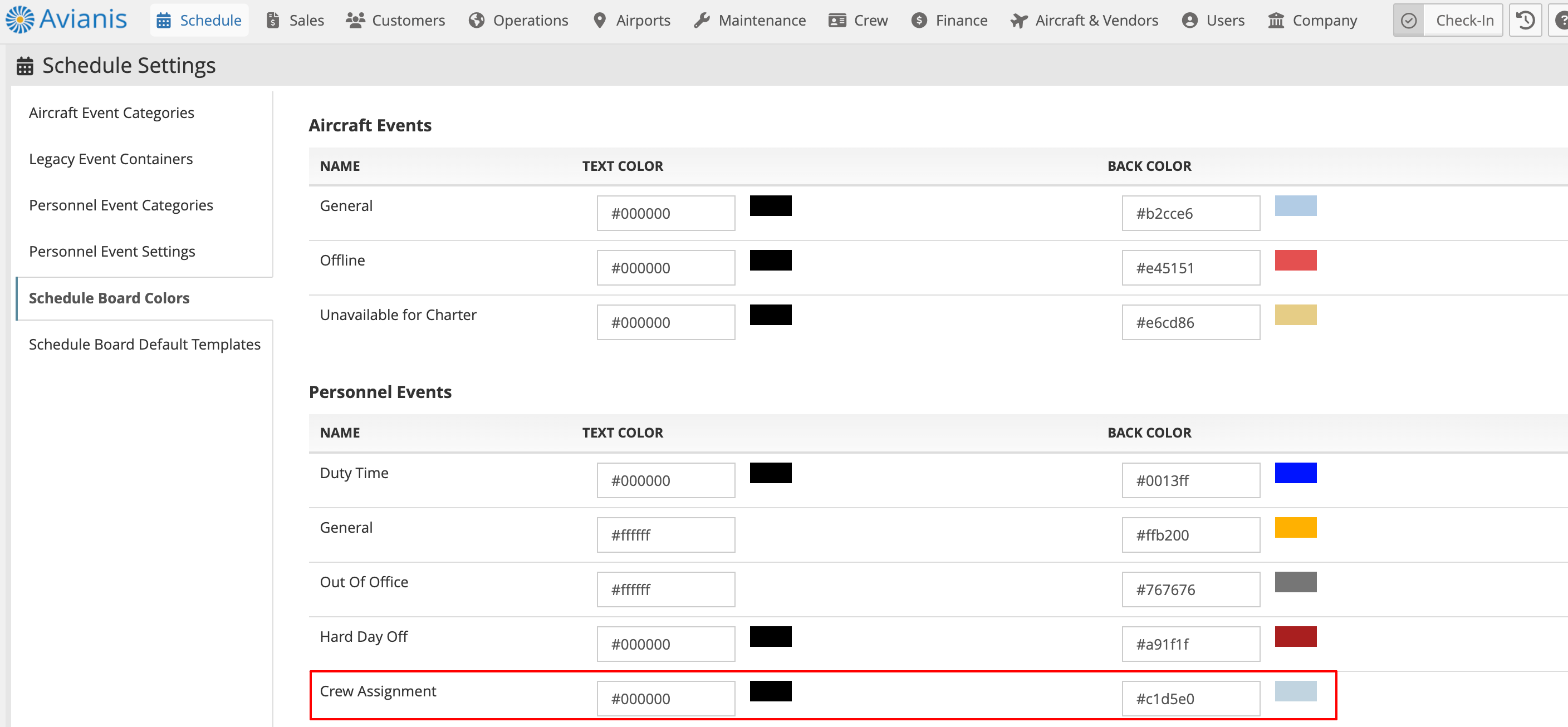Open the Maintenance menu

click(x=750, y=20)
